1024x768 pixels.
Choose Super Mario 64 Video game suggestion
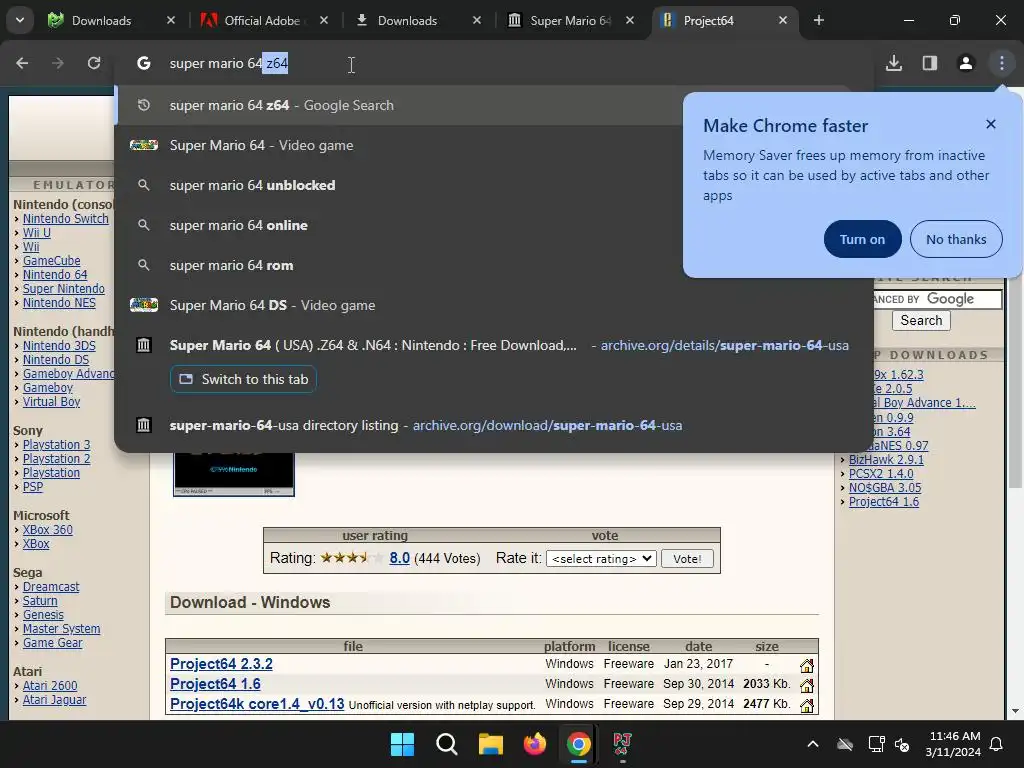[398, 145]
